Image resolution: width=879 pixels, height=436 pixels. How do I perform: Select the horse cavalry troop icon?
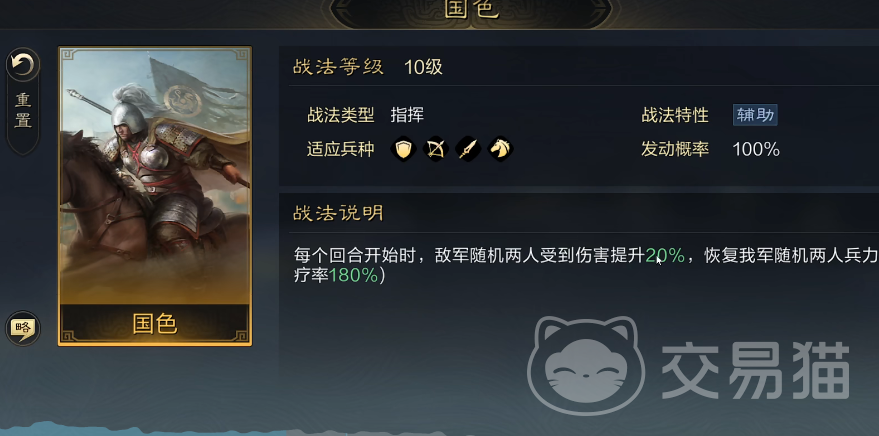pyautogui.click(x=500, y=149)
